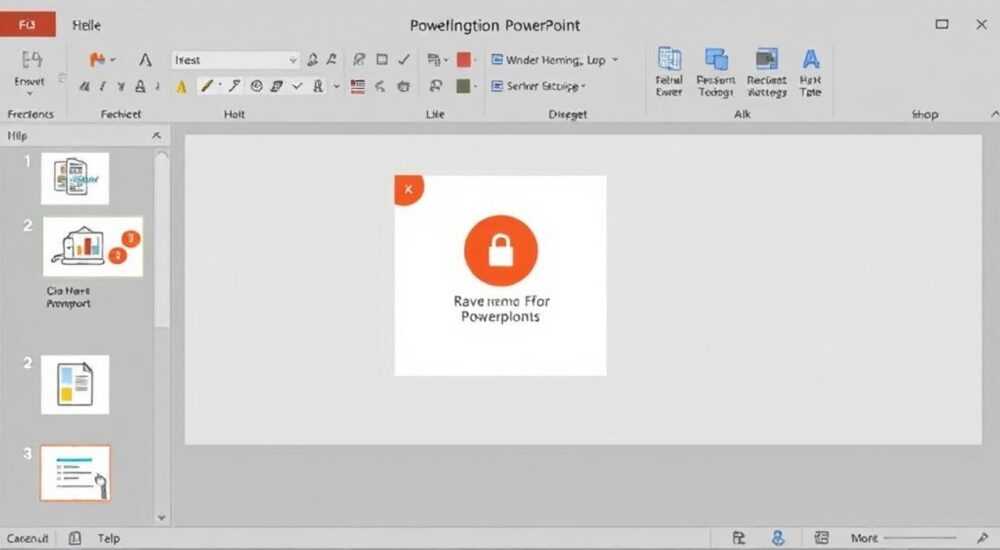The height and width of the screenshot is (550, 1000).
Task: Open the dropdown arrow beside the red swatch
Action: tap(475, 60)
